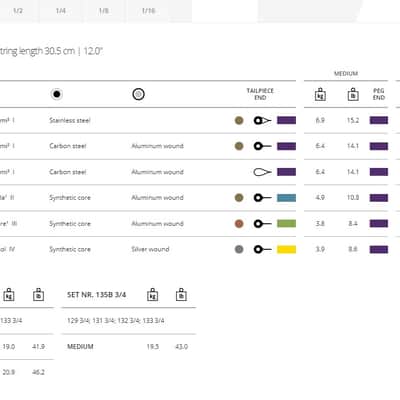Image resolution: width=400 pixels, height=400 pixels.
Task: Click the lb weight icon under MEDIUM
Action: click(x=353, y=94)
